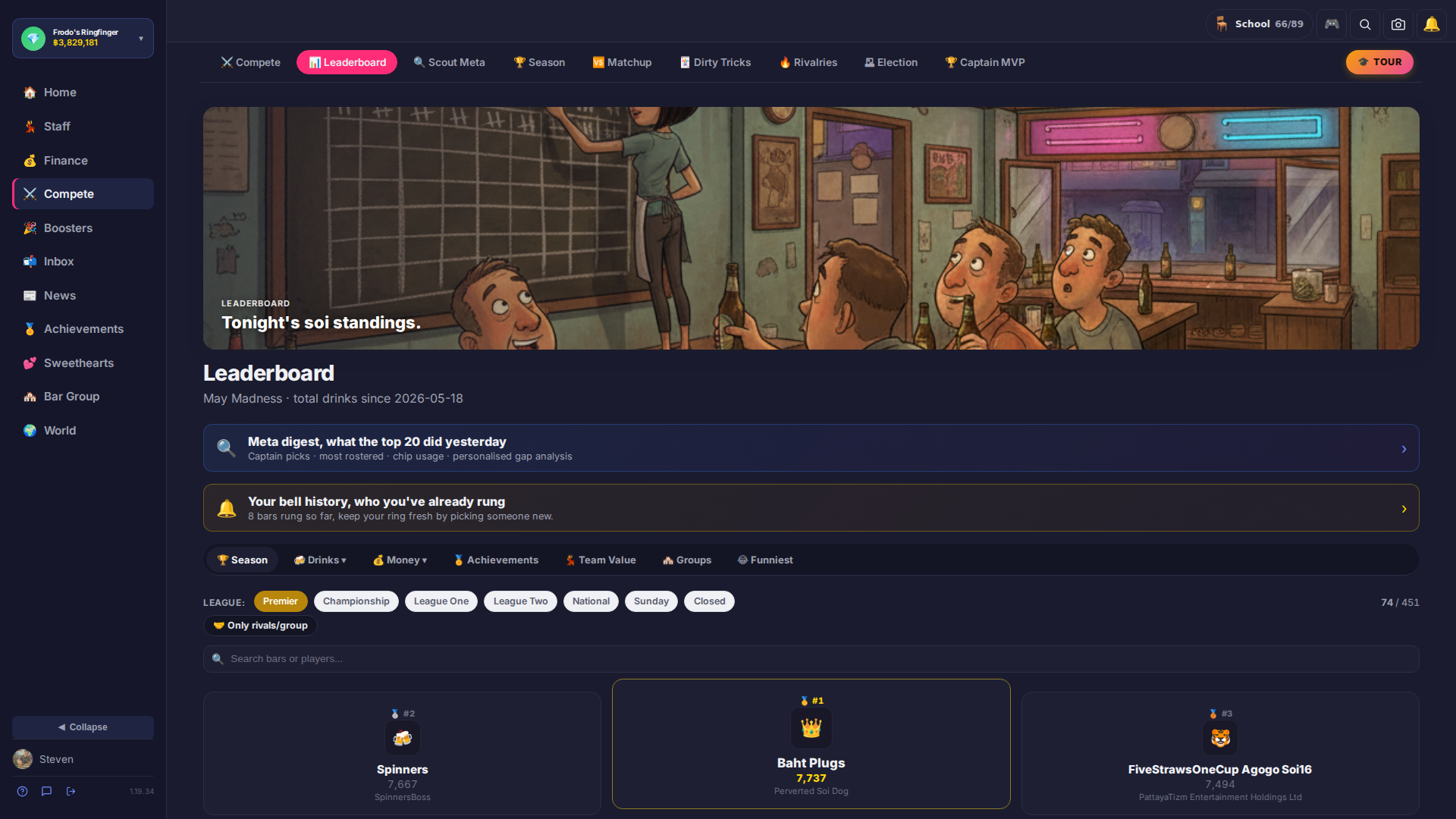The width and height of the screenshot is (1456, 819).
Task: Select the Groups ranking tab
Action: (x=687, y=560)
